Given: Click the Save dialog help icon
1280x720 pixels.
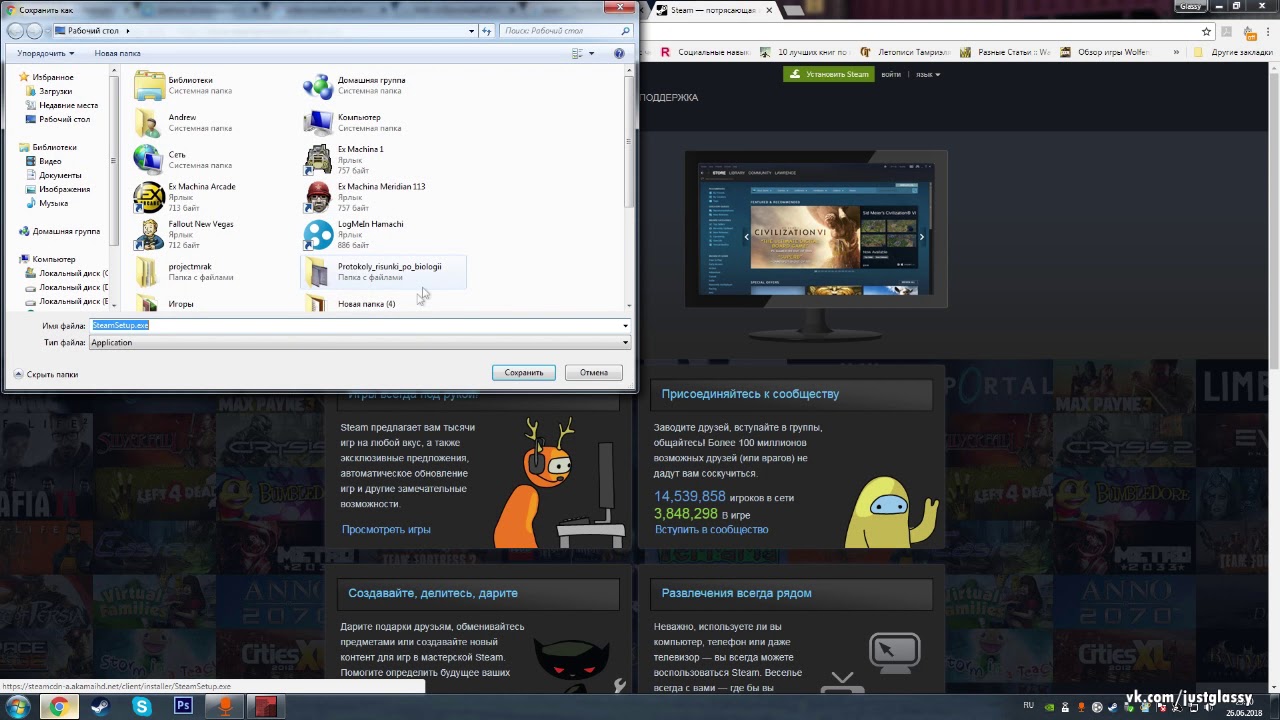Looking at the screenshot, I should click(x=619, y=53).
